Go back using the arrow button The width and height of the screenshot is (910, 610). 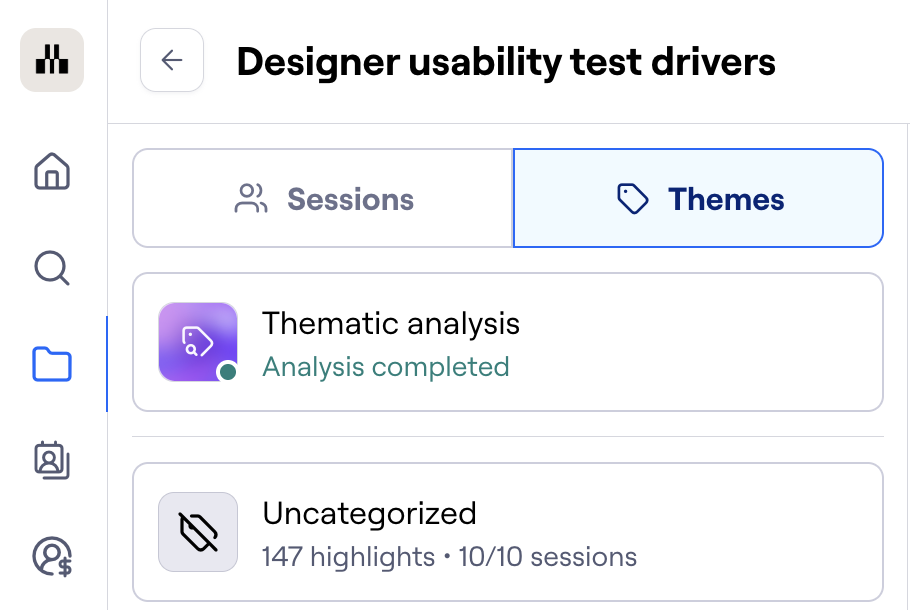172,60
